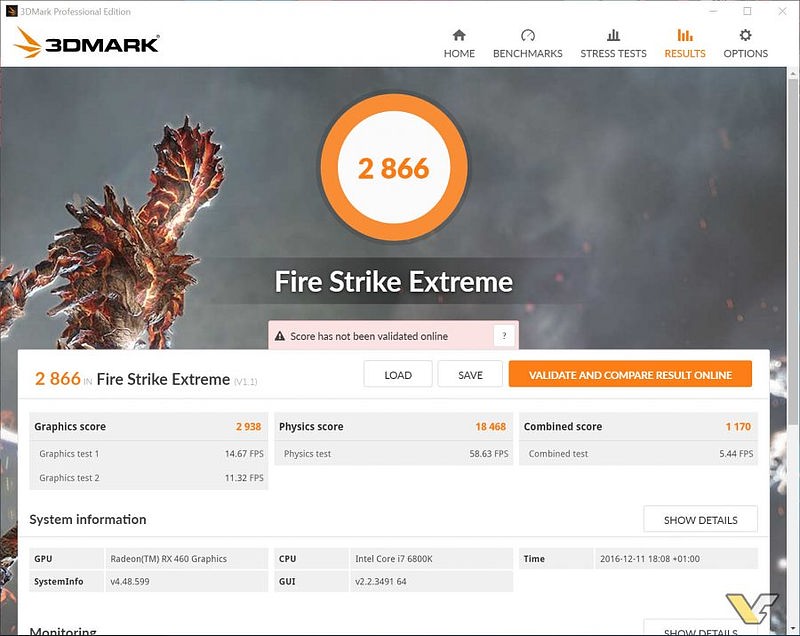
Task: Close the 3DMark window
Action: pyautogui.click(x=782, y=11)
